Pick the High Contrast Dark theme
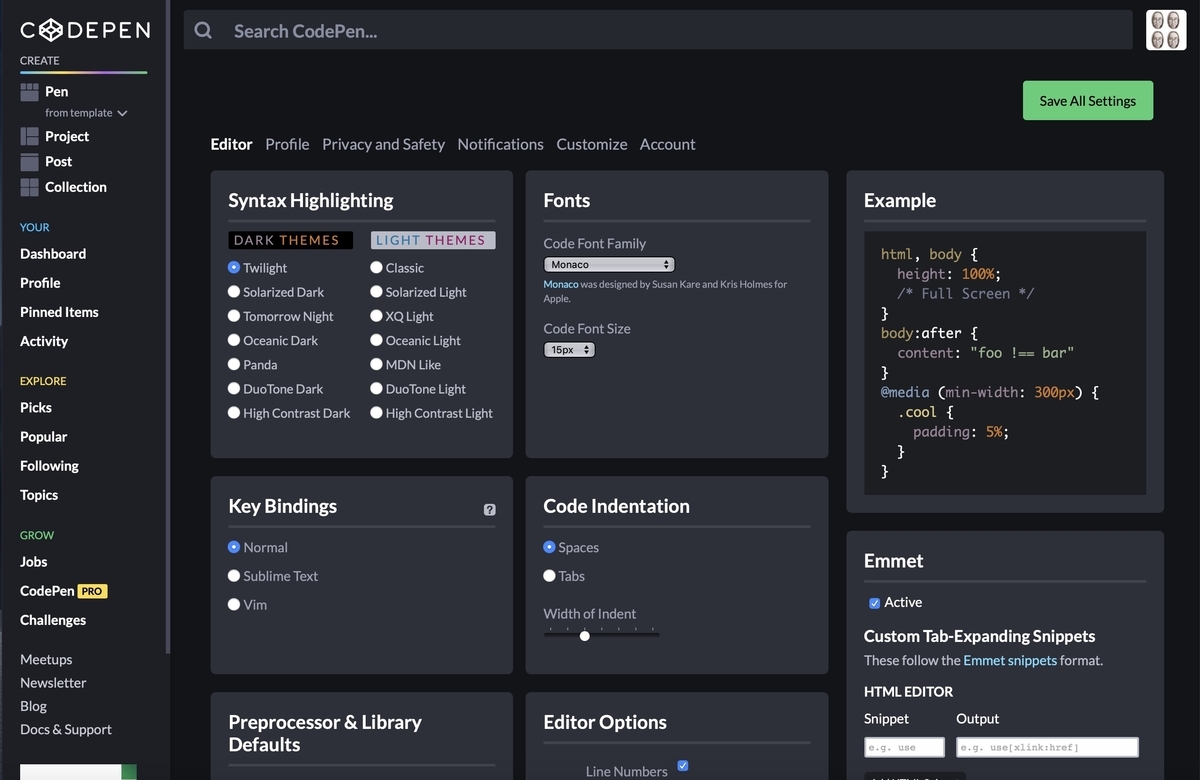 click(234, 412)
